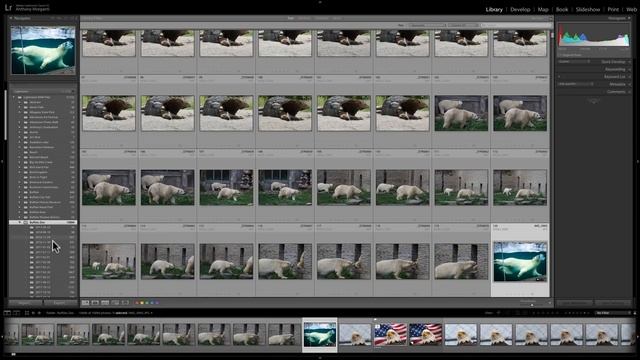Apply the yellow color label

[x=142, y=303]
